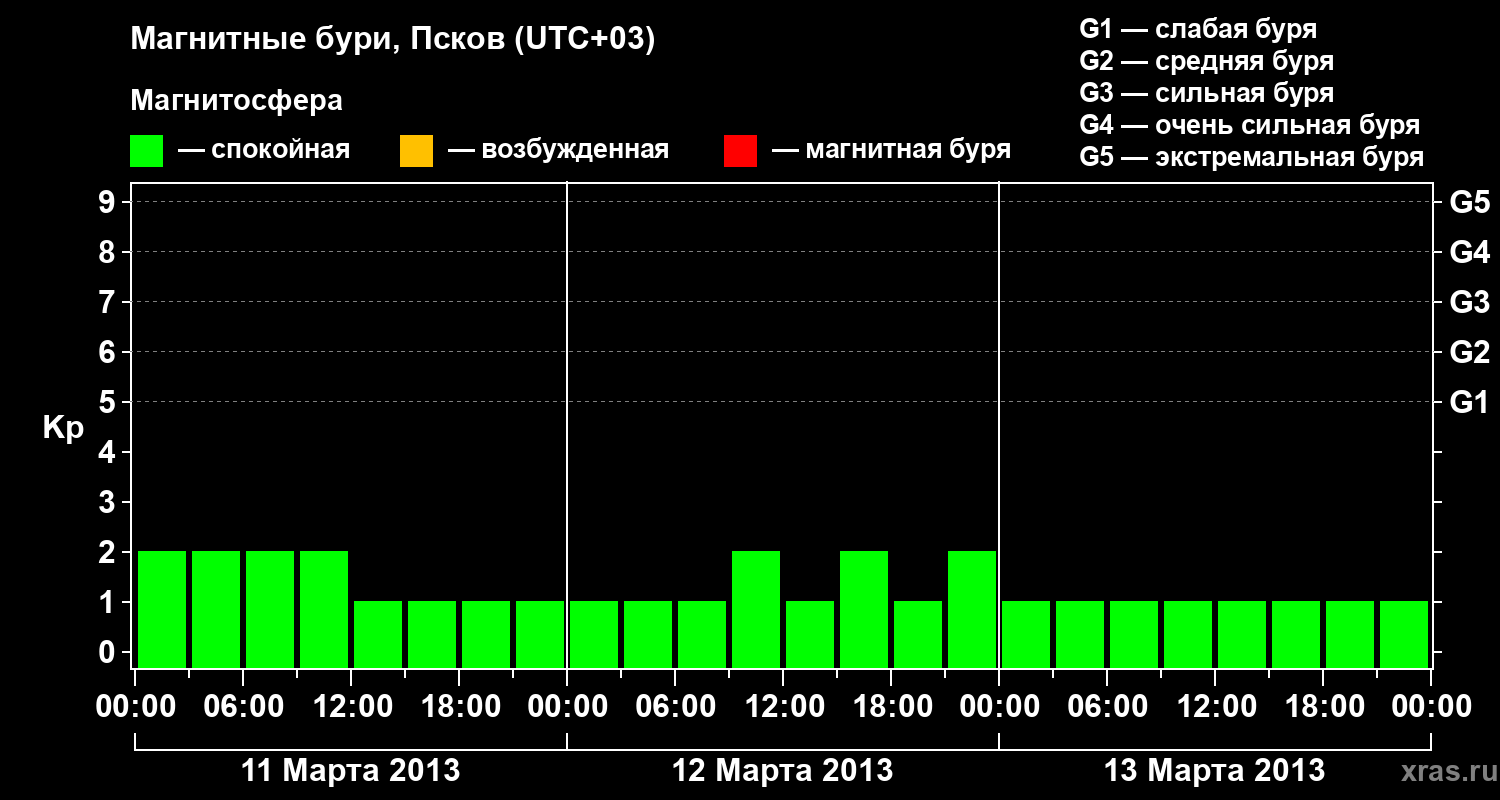Click the last bar of 13 March (21:00–00:00)
Image resolution: width=1500 pixels, height=800 pixels.
pos(1404,634)
